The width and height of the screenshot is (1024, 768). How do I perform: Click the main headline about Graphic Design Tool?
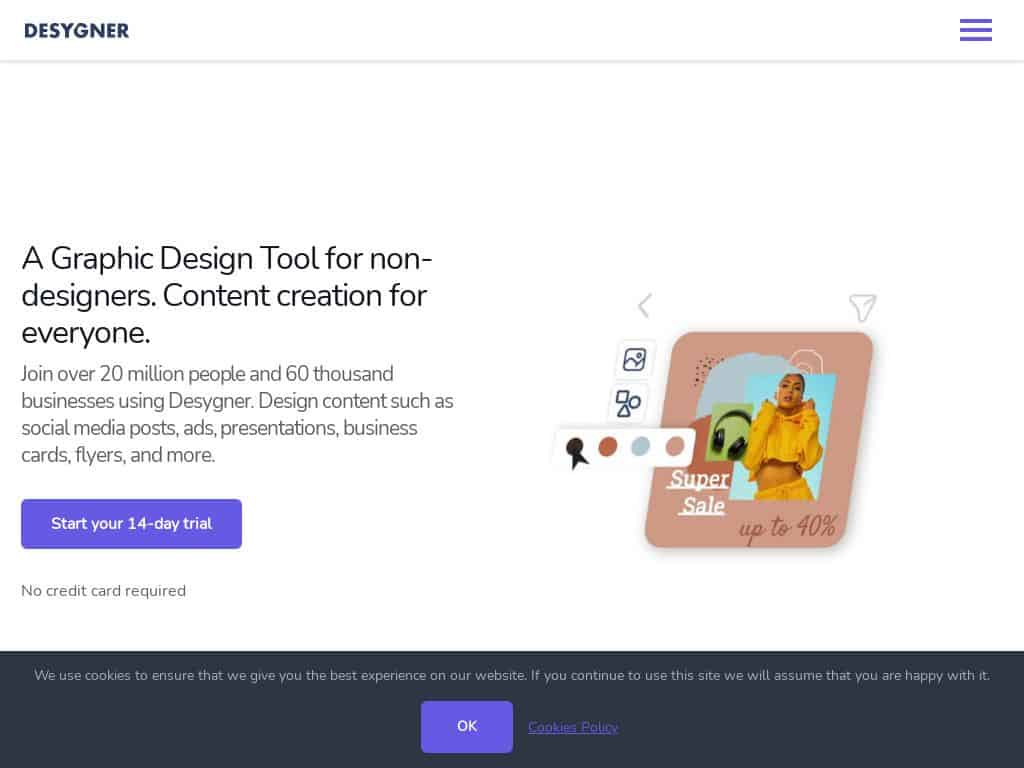pos(227,295)
